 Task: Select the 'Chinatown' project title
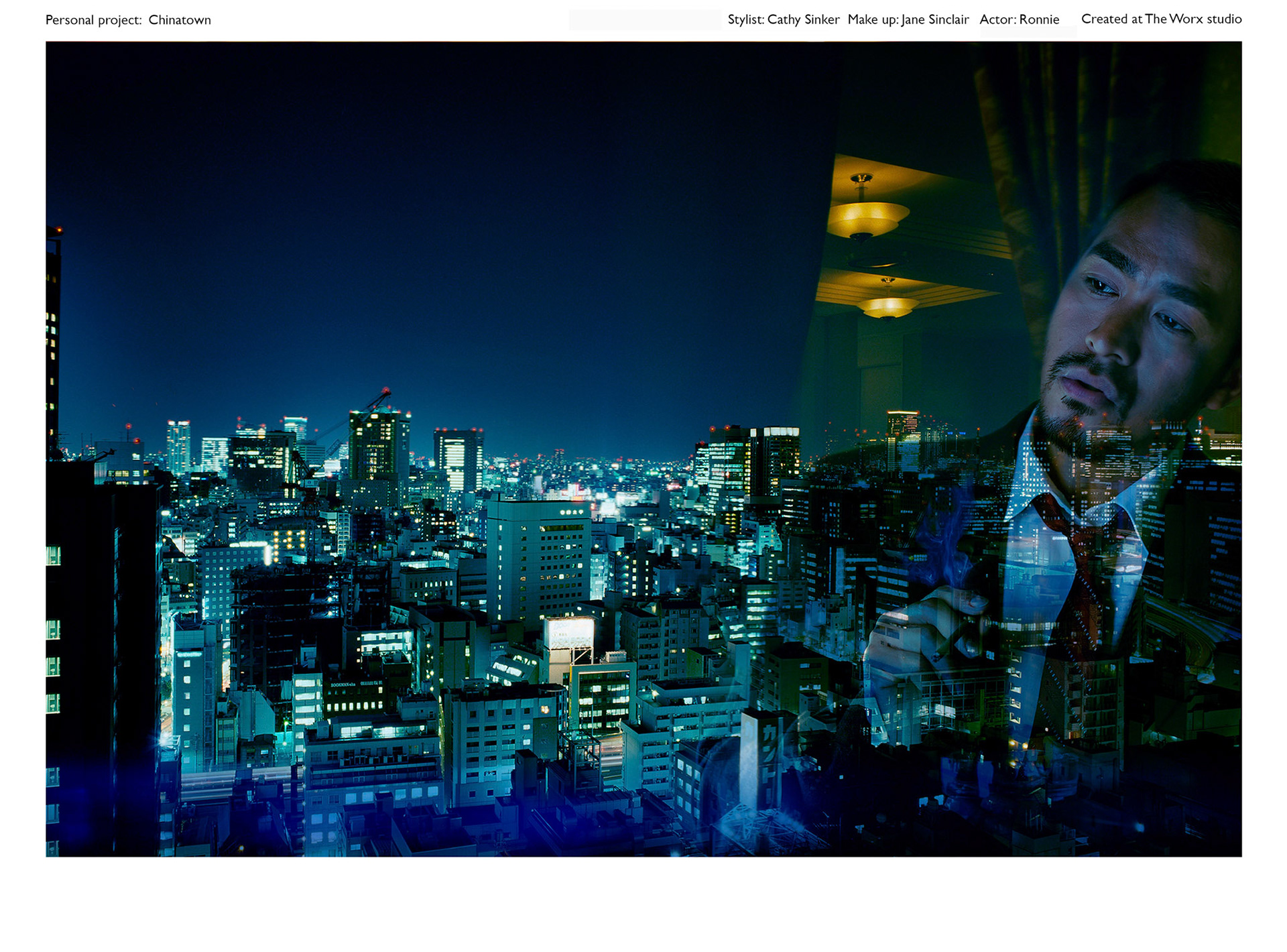(x=180, y=20)
